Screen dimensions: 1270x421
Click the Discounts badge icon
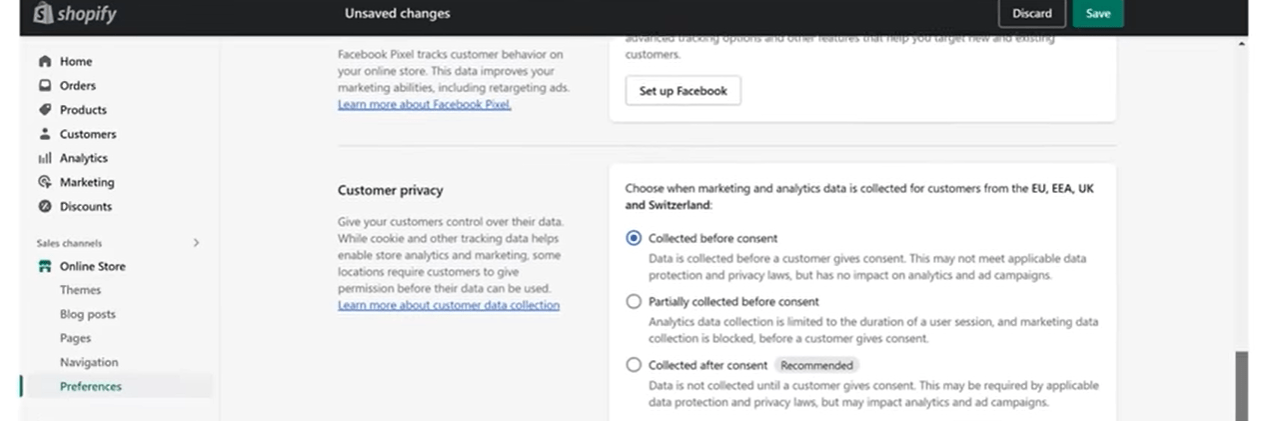point(44,206)
